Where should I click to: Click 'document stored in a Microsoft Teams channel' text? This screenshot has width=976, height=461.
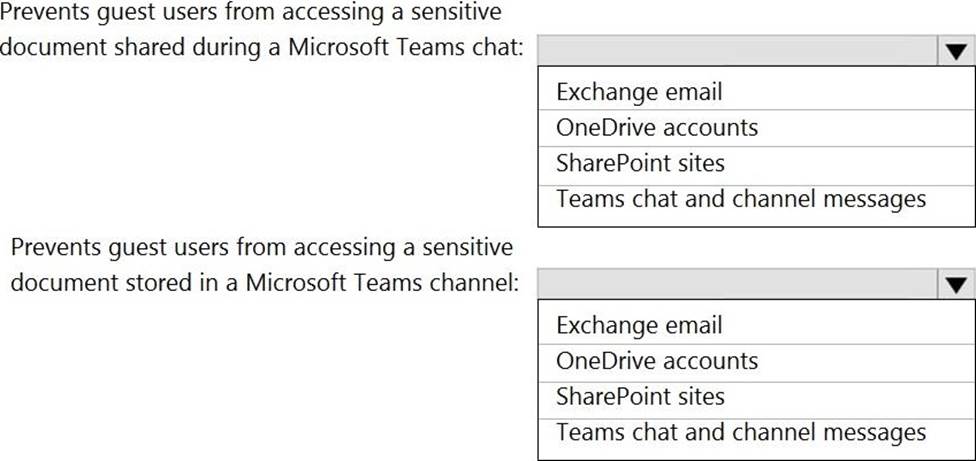[x=264, y=283]
